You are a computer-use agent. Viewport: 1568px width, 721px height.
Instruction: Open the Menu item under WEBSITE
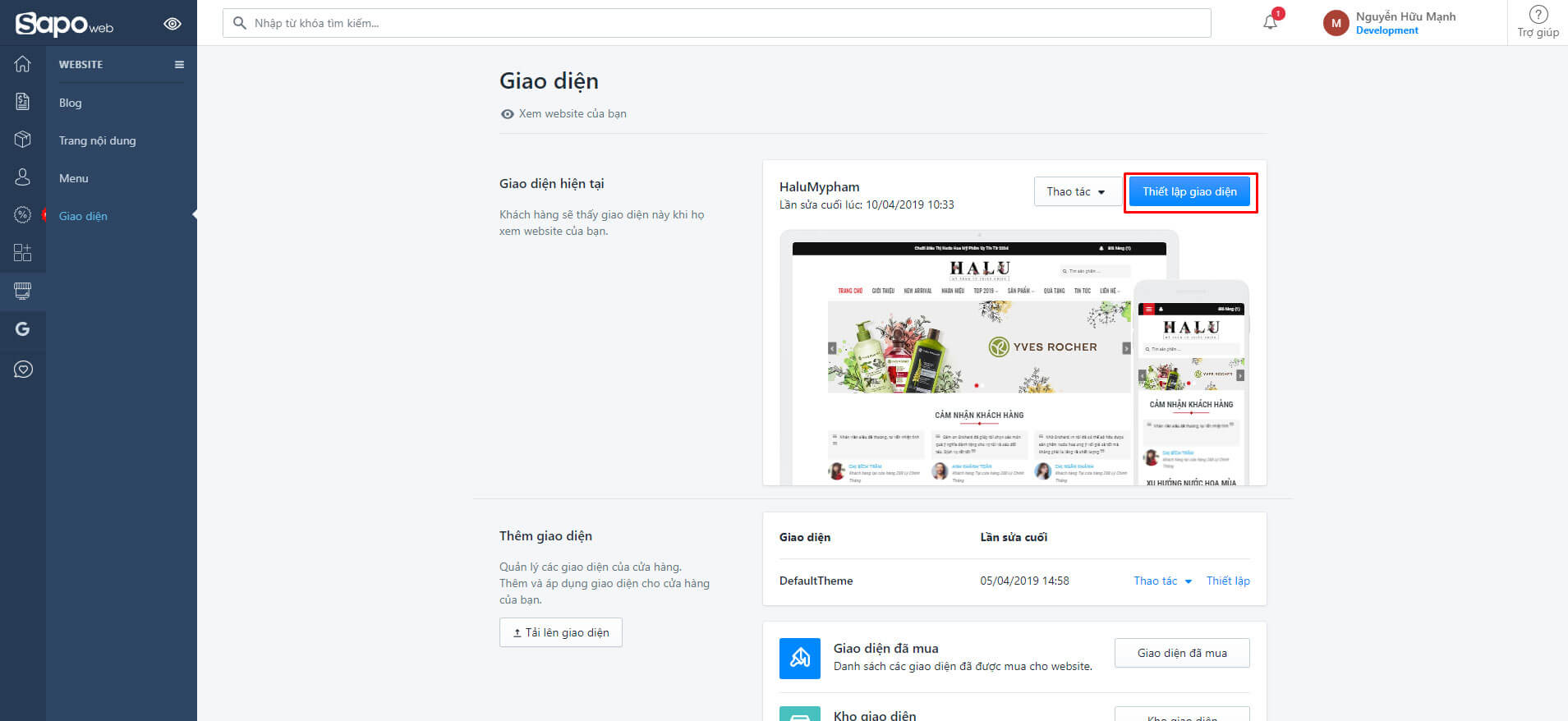[x=74, y=178]
